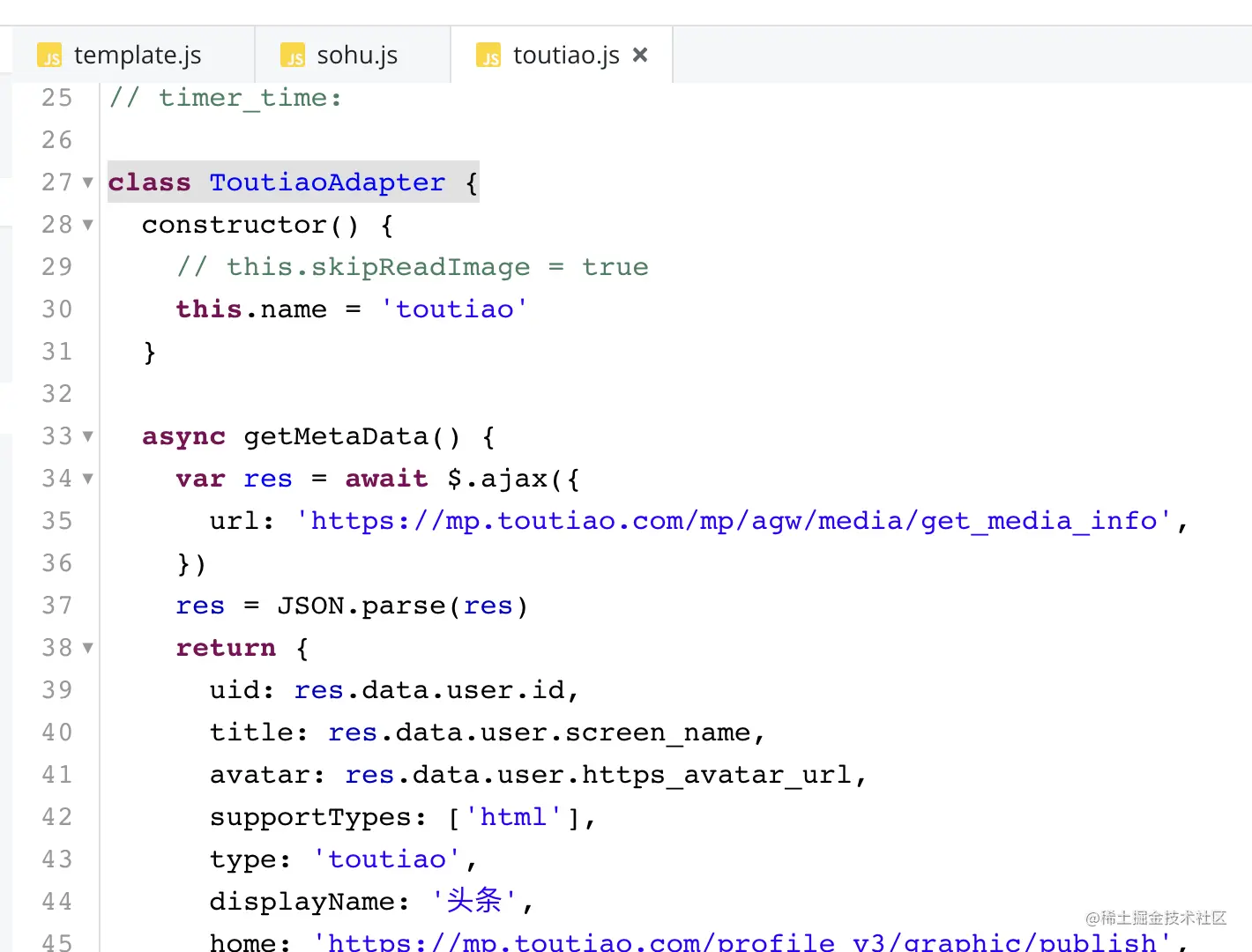The width and height of the screenshot is (1252, 952).
Task: Click 'constructor()' on line 28
Action: 250,225
